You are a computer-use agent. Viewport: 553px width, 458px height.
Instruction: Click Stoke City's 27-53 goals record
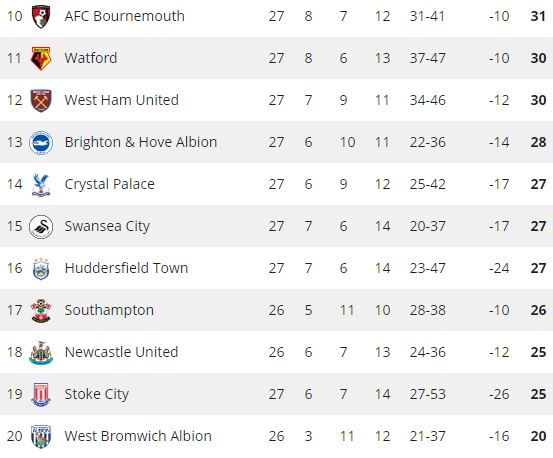[427, 395]
